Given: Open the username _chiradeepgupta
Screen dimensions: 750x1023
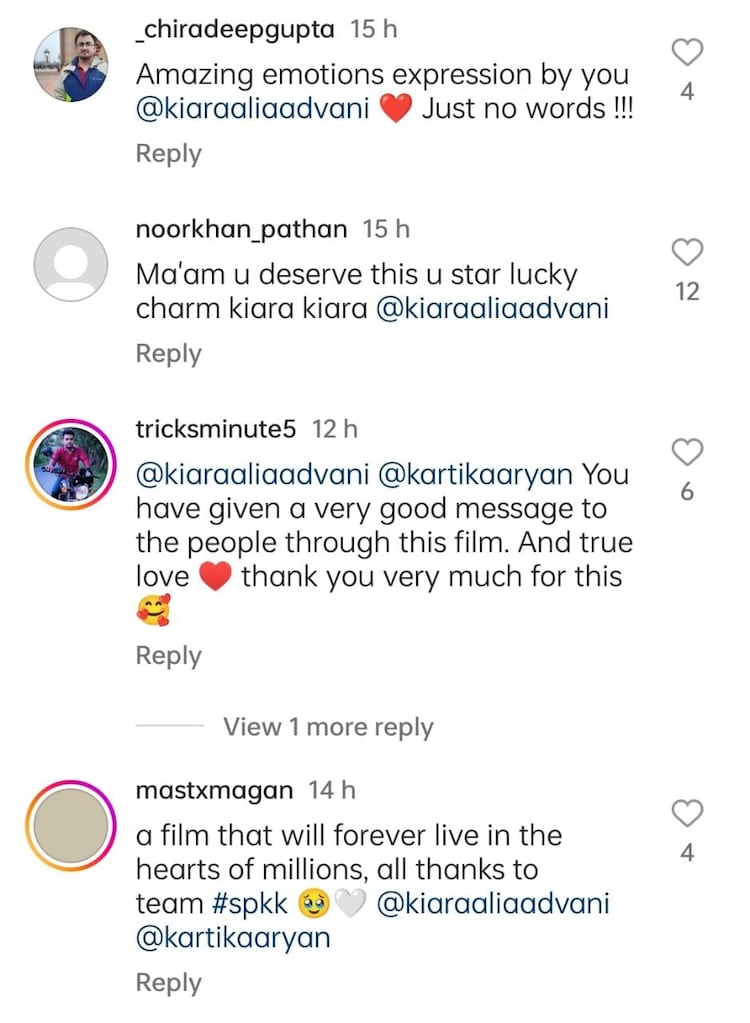Looking at the screenshot, I should [235, 30].
